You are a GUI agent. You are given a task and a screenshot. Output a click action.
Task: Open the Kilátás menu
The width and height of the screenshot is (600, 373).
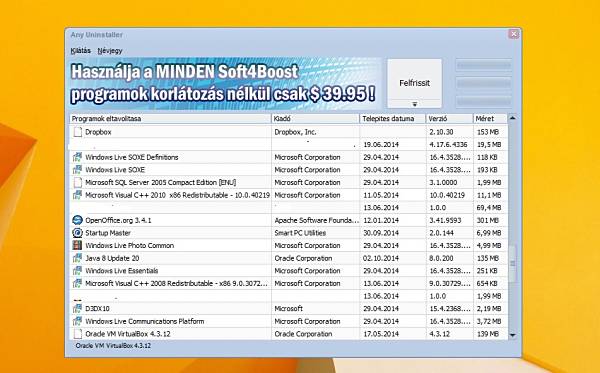(x=81, y=50)
